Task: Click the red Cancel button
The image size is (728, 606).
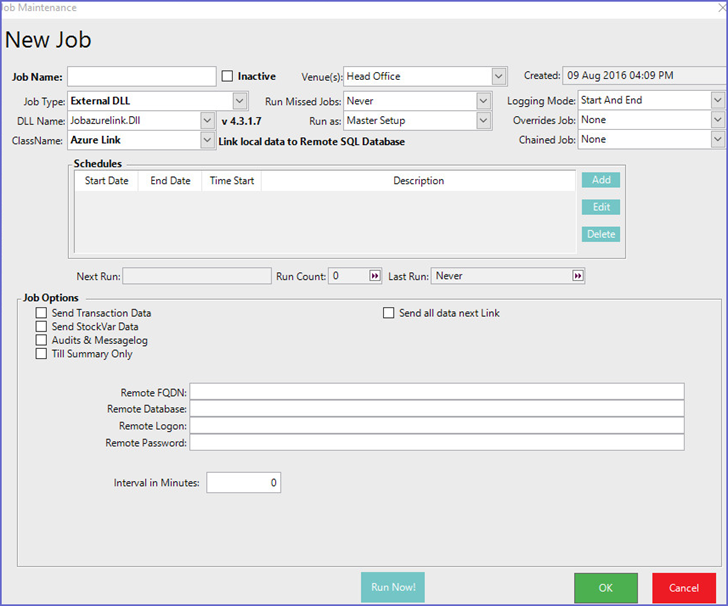Action: click(684, 588)
